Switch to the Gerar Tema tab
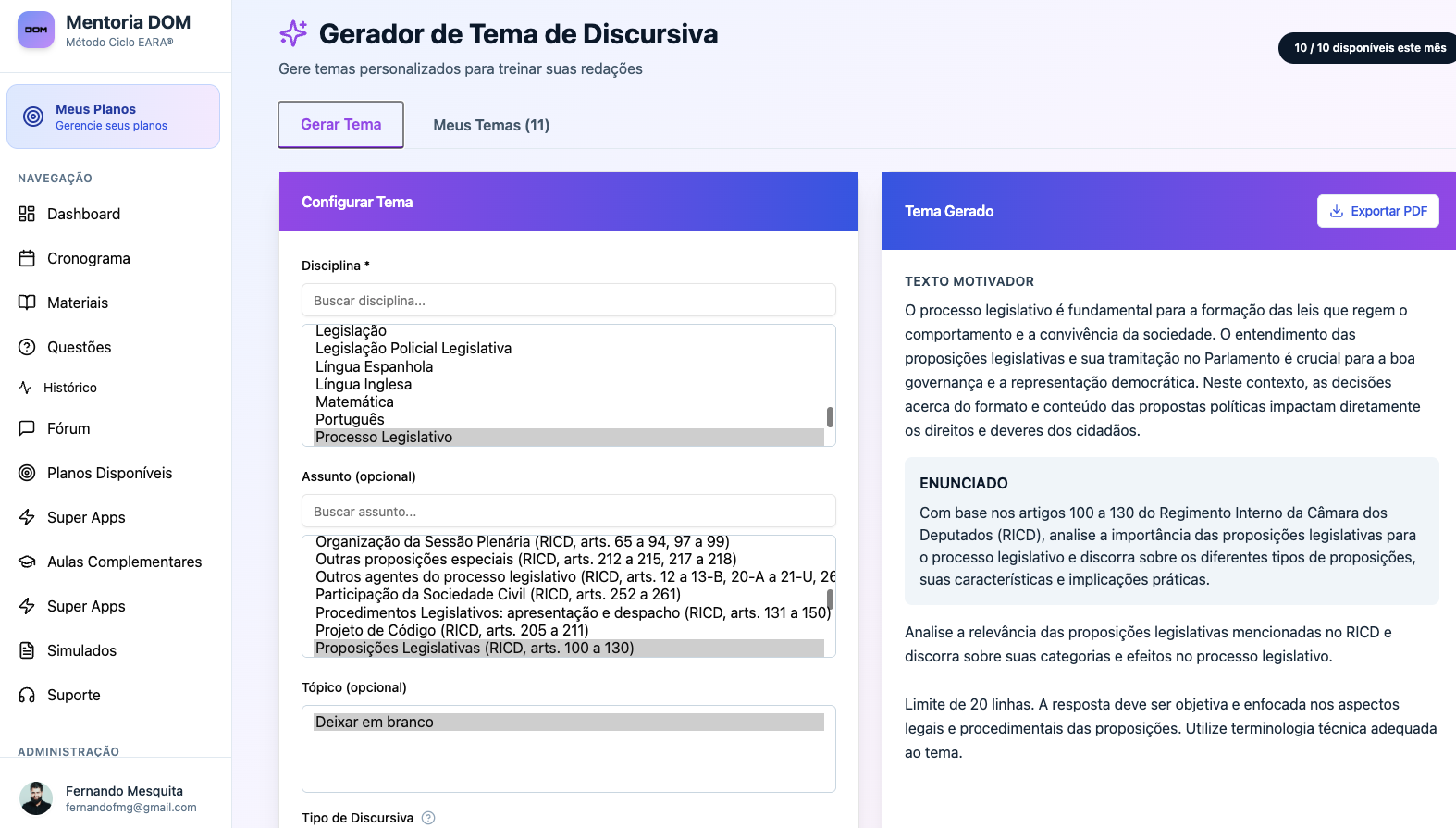The height and width of the screenshot is (828, 1456). coord(340,125)
